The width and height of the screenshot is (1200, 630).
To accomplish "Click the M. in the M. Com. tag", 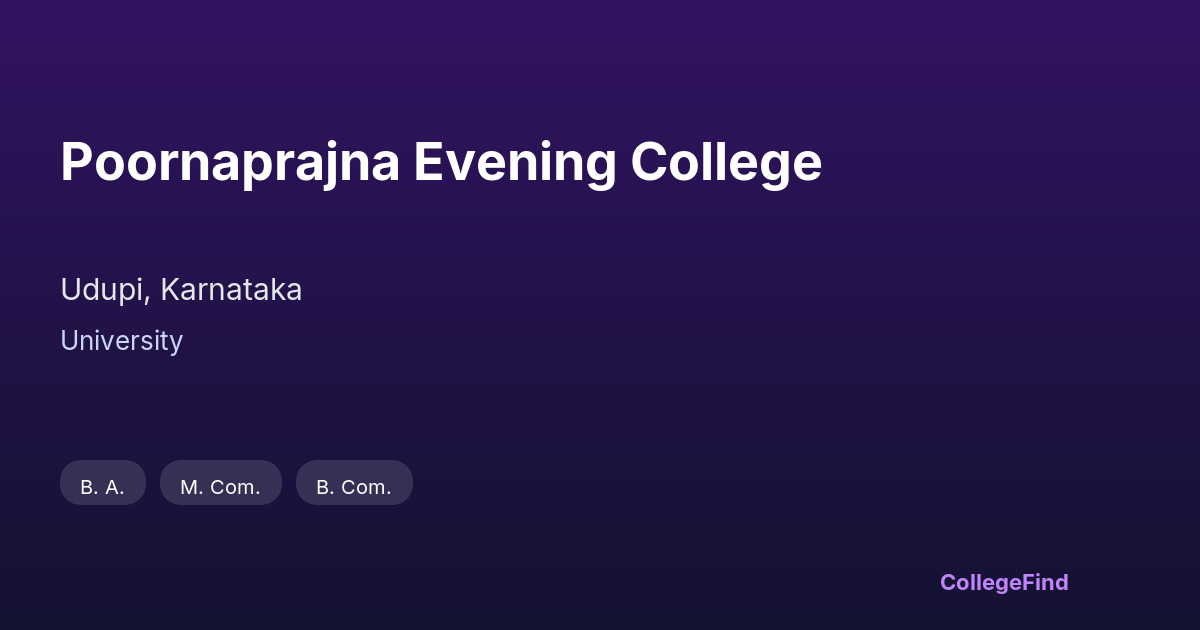I will click(191, 487).
